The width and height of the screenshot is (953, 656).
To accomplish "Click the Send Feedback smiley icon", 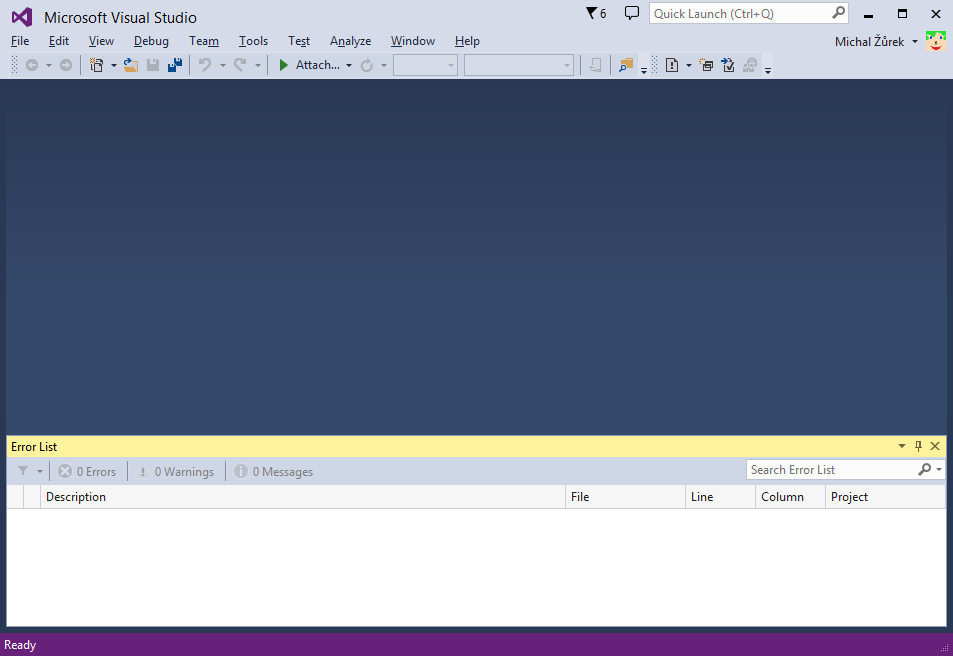I will pos(935,41).
